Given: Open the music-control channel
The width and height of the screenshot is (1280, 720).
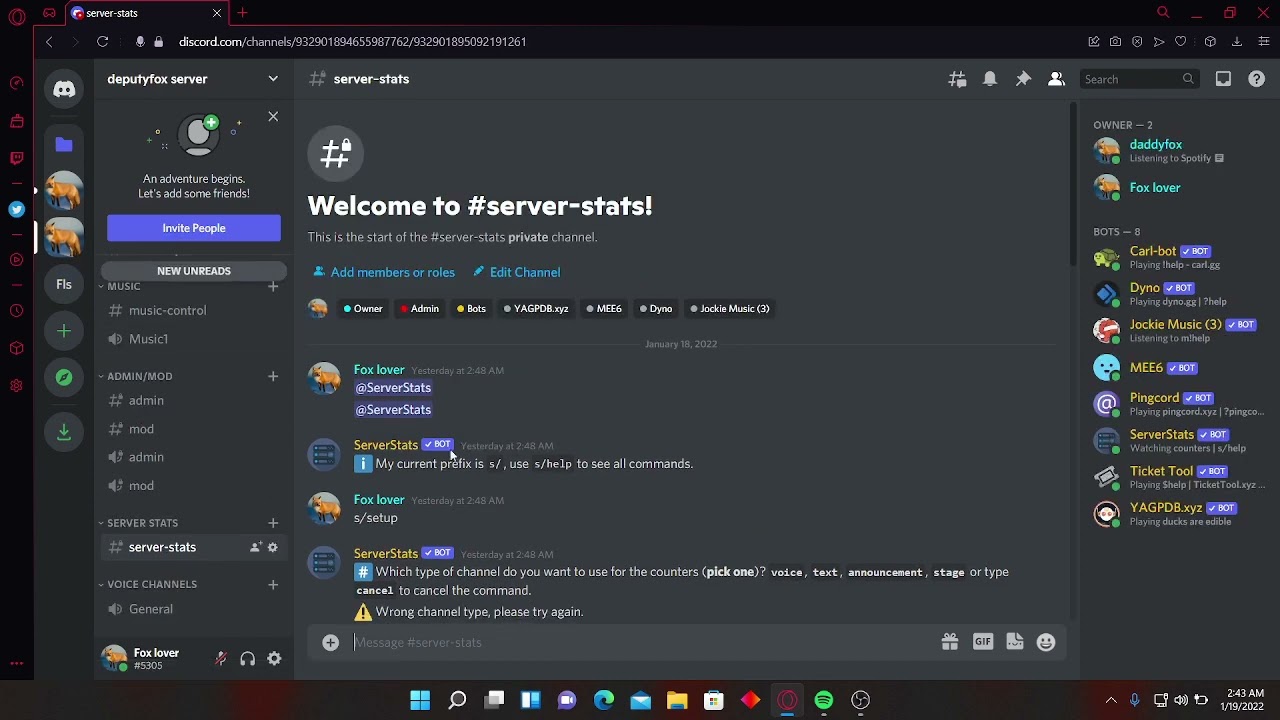Looking at the screenshot, I should (x=193, y=310).
